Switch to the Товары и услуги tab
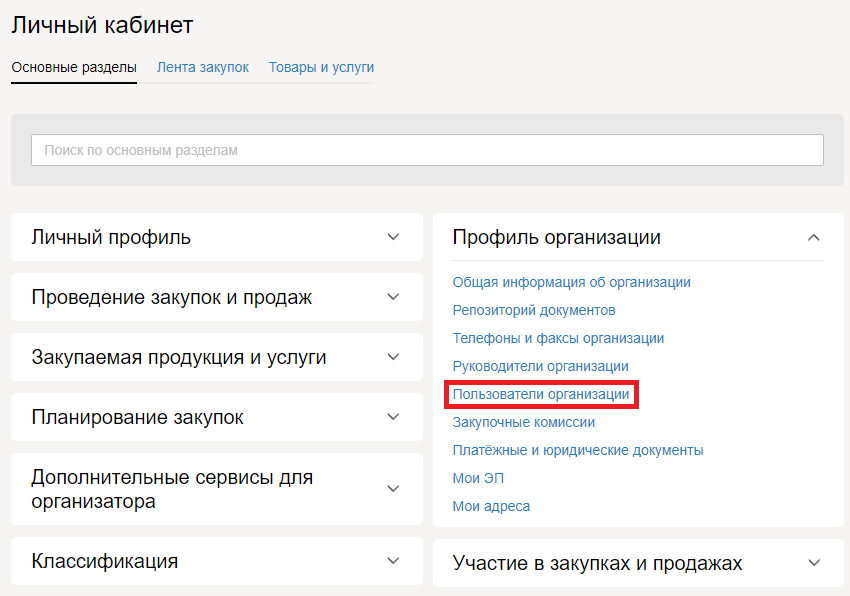The width and height of the screenshot is (850, 596). (x=321, y=67)
